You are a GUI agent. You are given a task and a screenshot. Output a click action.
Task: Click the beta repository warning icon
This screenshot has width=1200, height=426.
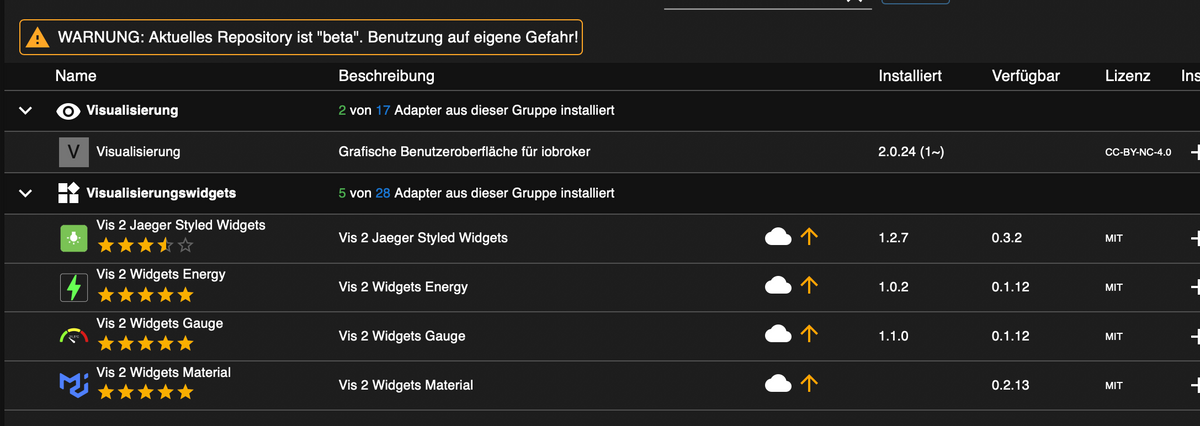[x=38, y=38]
